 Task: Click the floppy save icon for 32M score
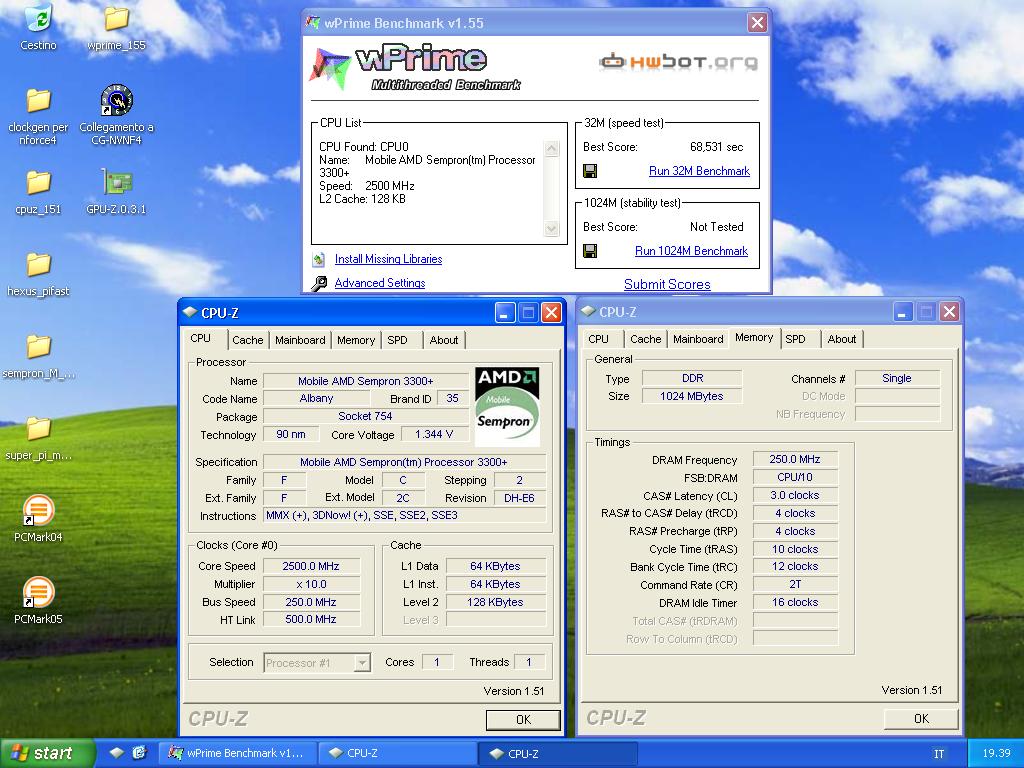(x=590, y=171)
